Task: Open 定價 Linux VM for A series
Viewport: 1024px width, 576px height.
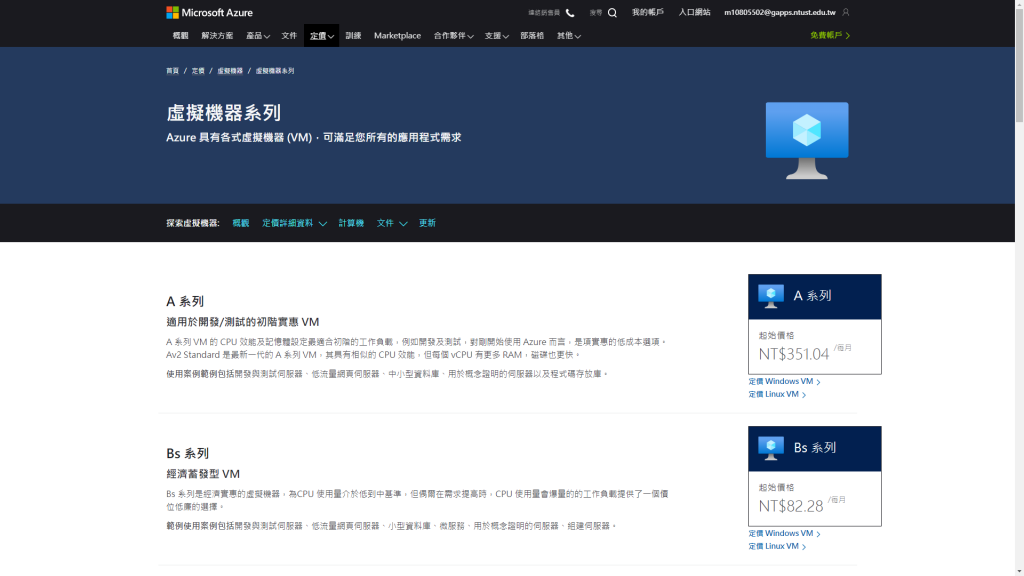Action: coord(777,394)
